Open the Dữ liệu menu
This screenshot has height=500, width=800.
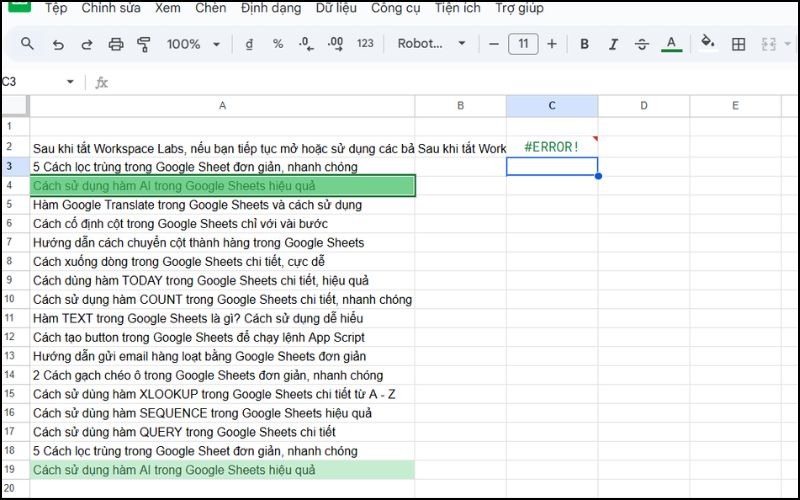[336, 8]
